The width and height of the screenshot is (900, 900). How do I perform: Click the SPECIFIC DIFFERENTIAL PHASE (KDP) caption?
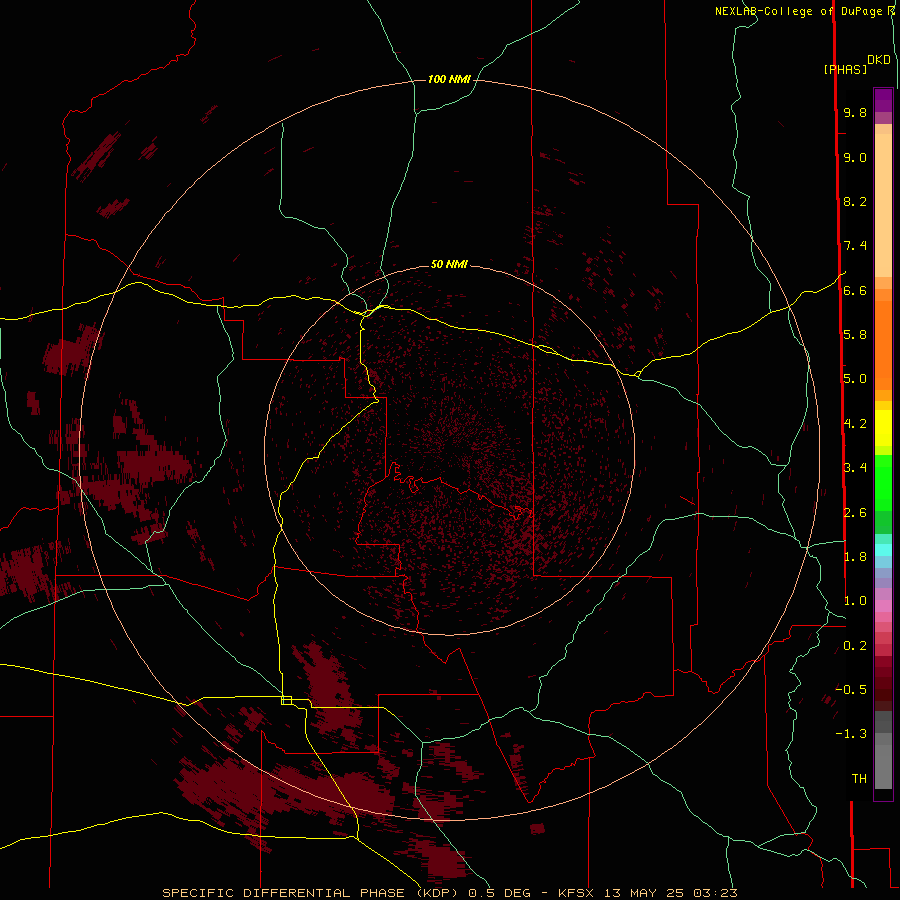pyautogui.click(x=312, y=893)
